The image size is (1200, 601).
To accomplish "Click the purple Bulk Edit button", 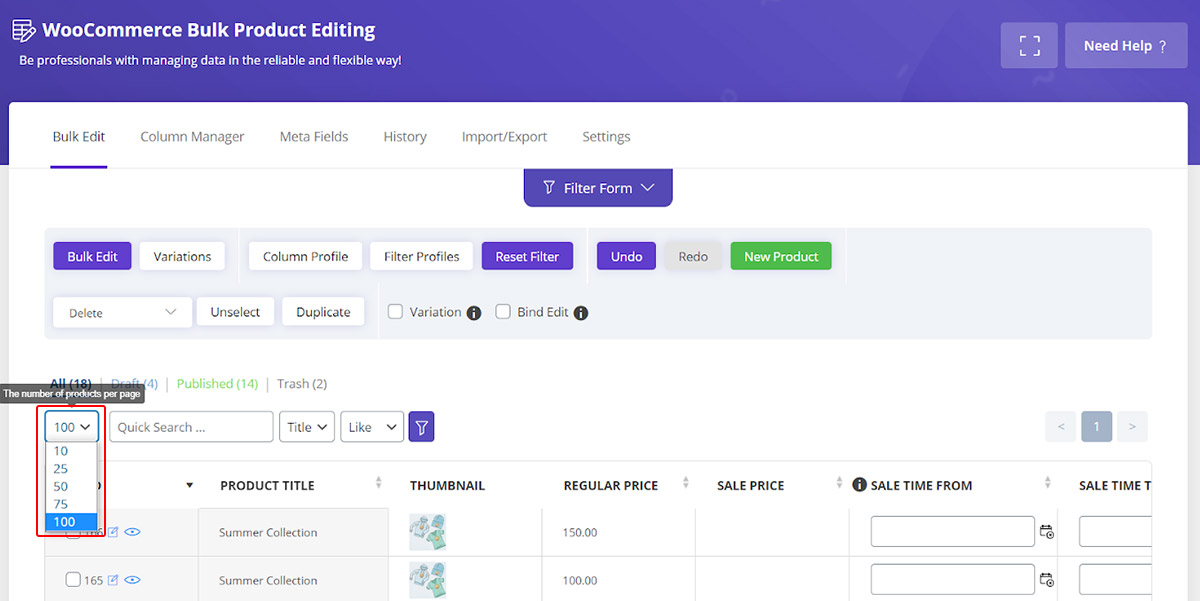I will click(92, 257).
